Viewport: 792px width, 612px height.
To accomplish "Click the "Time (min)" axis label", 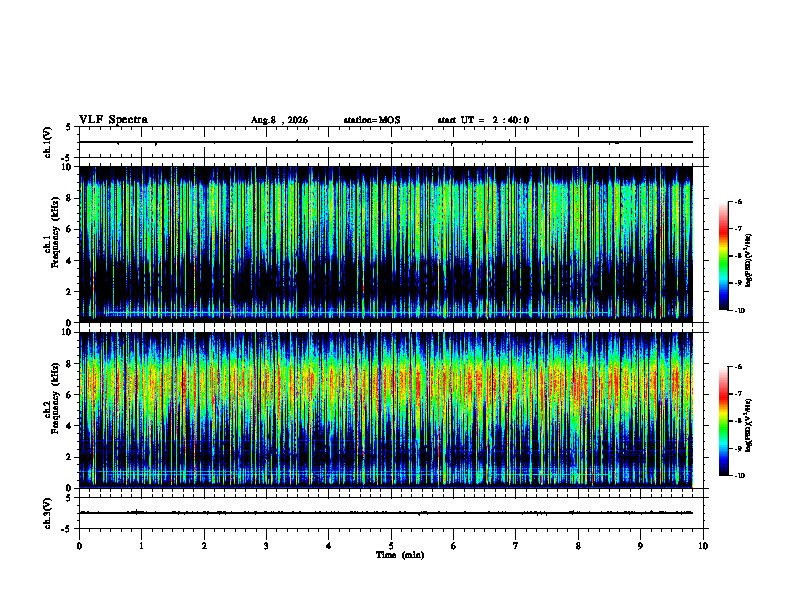I will [x=400, y=555].
